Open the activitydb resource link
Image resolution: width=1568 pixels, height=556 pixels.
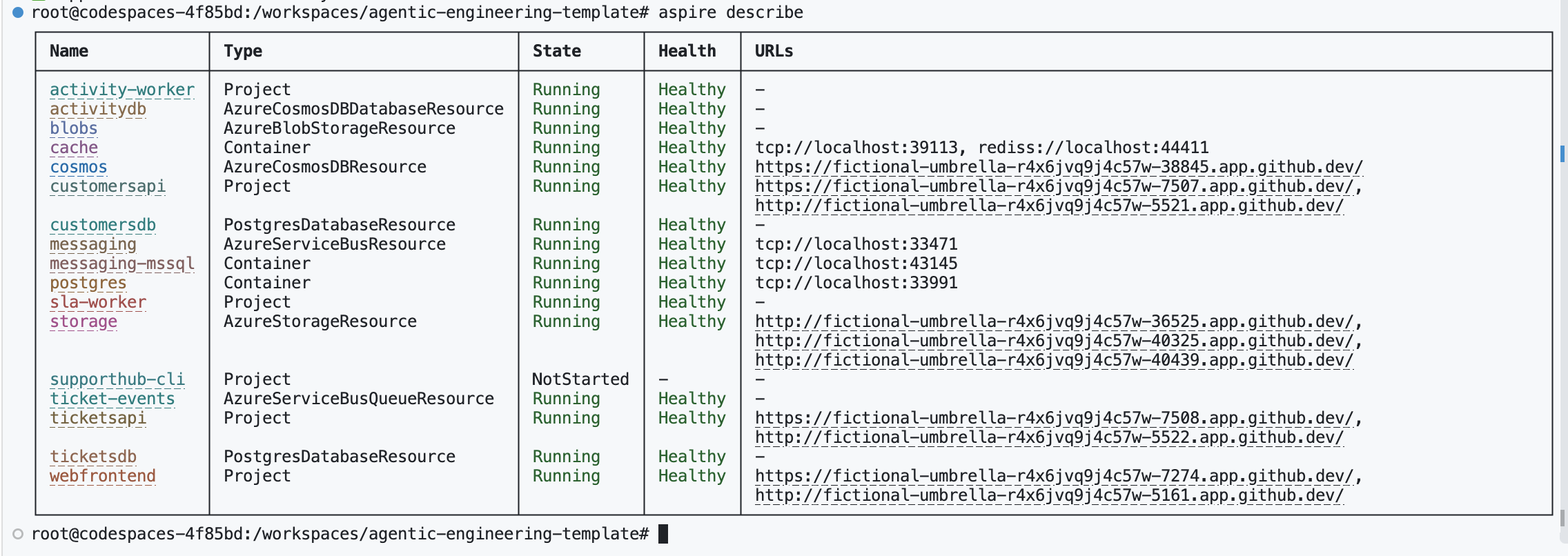click(98, 109)
